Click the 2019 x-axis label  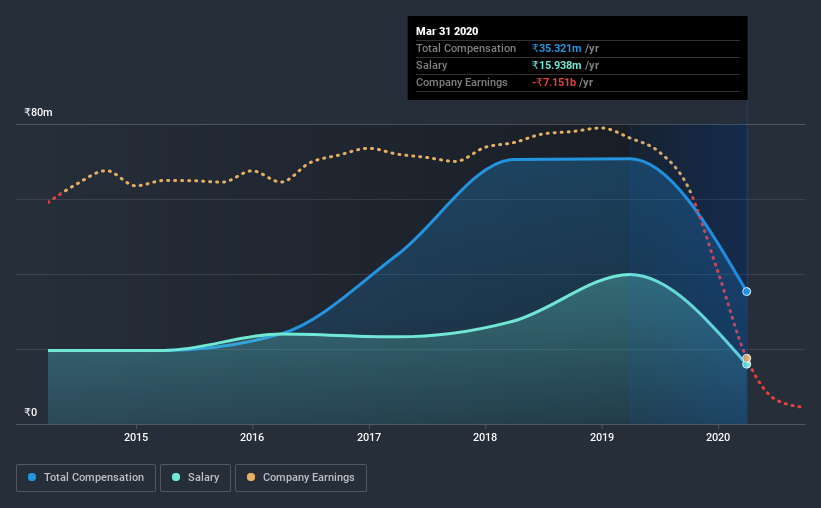click(x=602, y=437)
